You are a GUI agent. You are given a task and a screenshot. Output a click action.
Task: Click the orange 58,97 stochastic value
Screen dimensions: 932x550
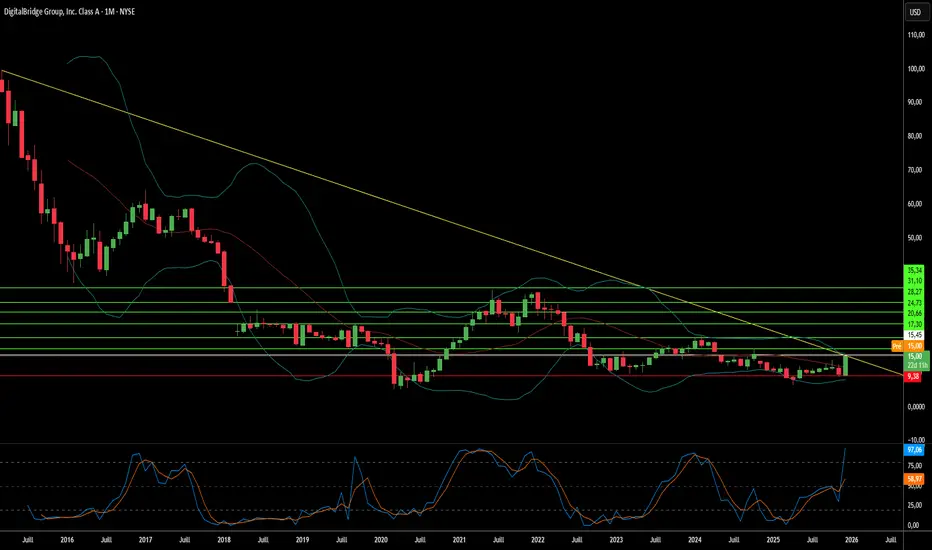click(x=914, y=479)
